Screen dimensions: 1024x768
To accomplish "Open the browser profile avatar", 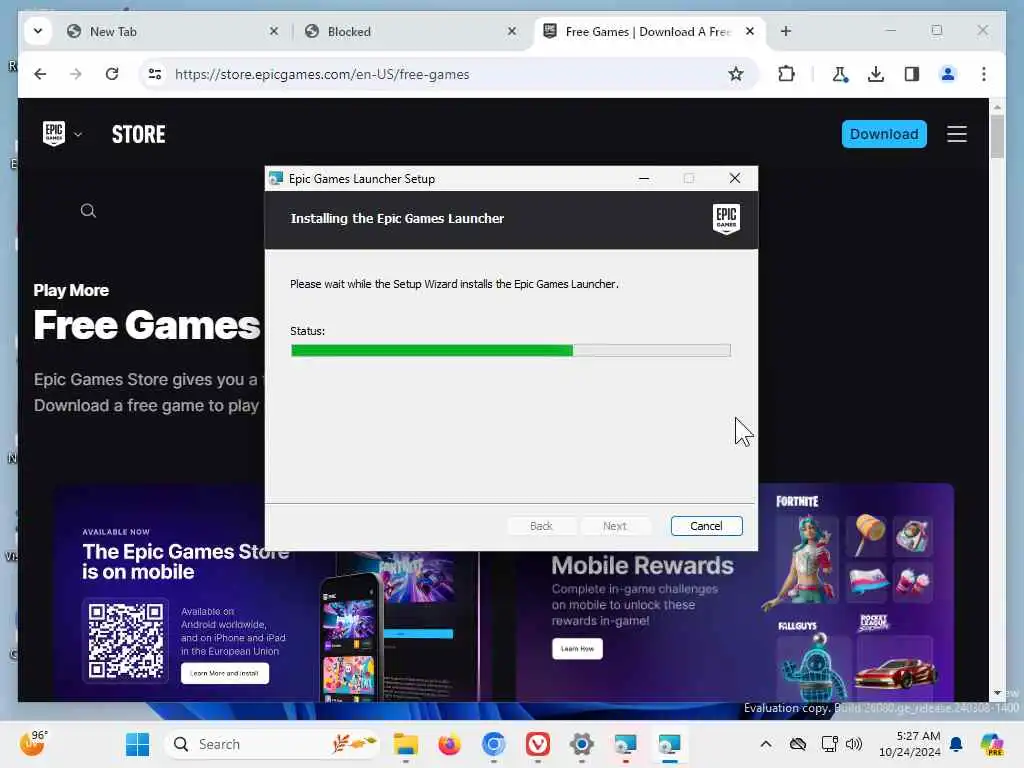I will [948, 74].
